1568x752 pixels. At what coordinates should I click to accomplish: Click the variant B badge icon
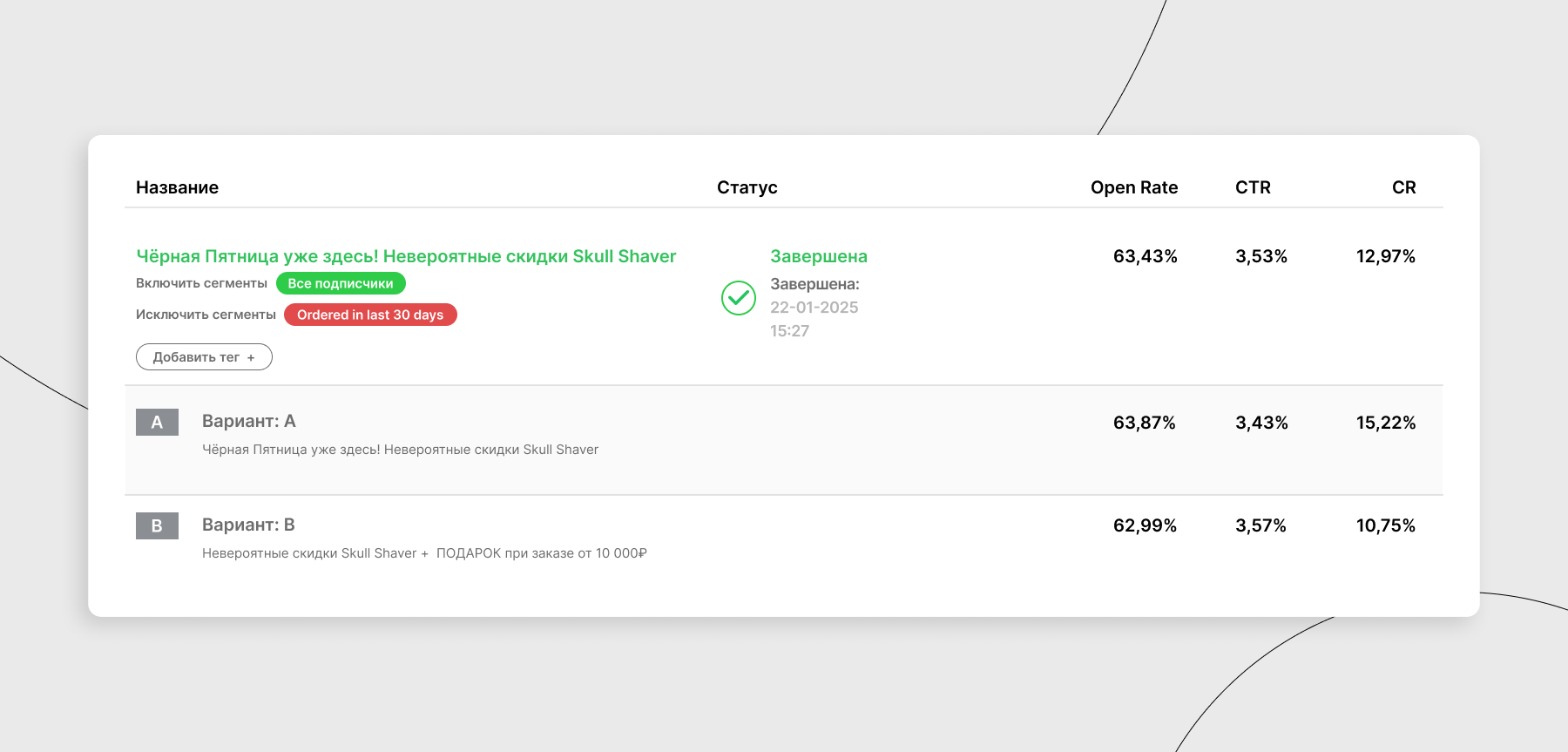point(157,525)
